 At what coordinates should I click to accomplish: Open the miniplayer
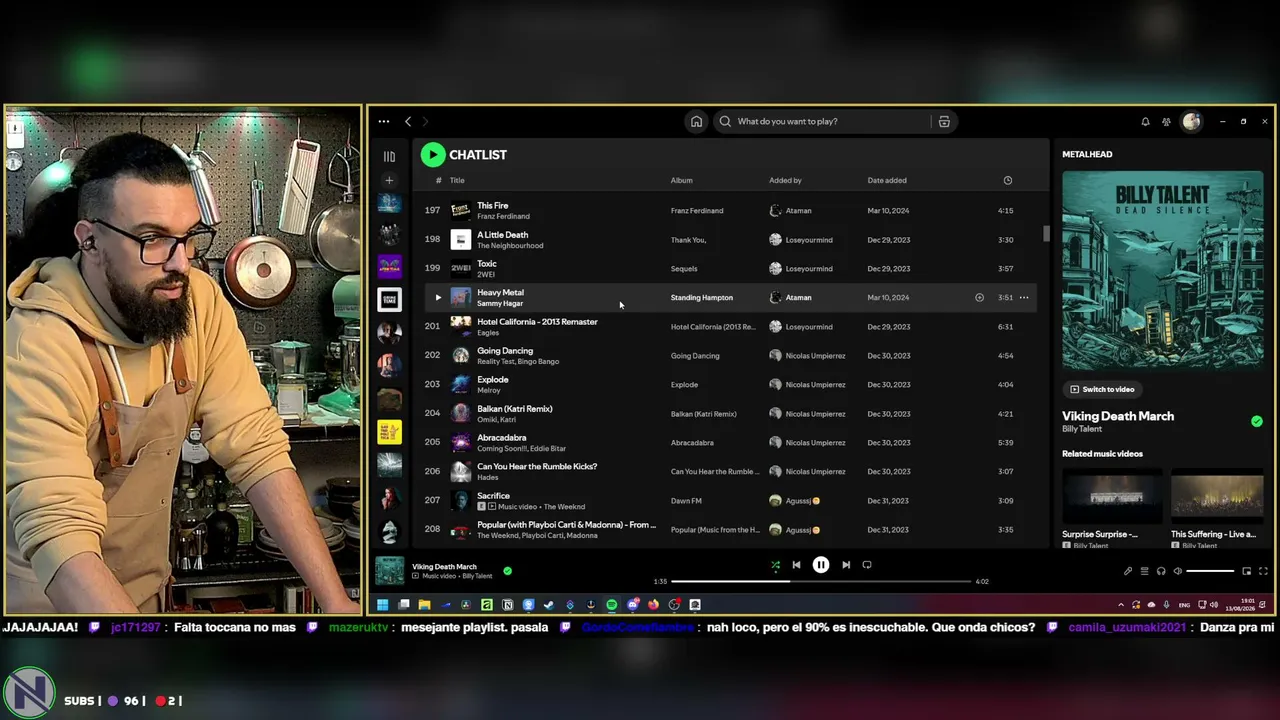pyautogui.click(x=1246, y=571)
